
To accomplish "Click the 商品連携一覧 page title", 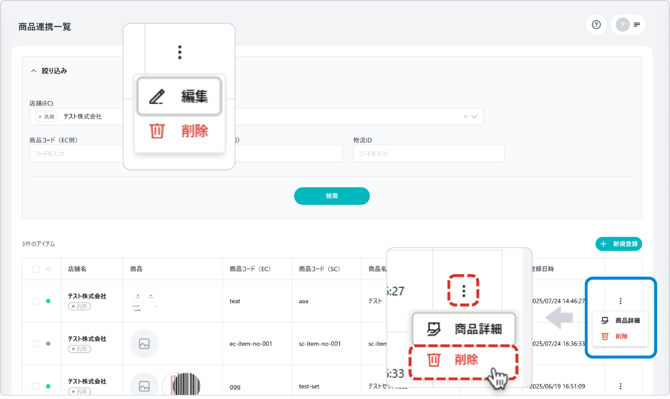I will pos(44,26).
